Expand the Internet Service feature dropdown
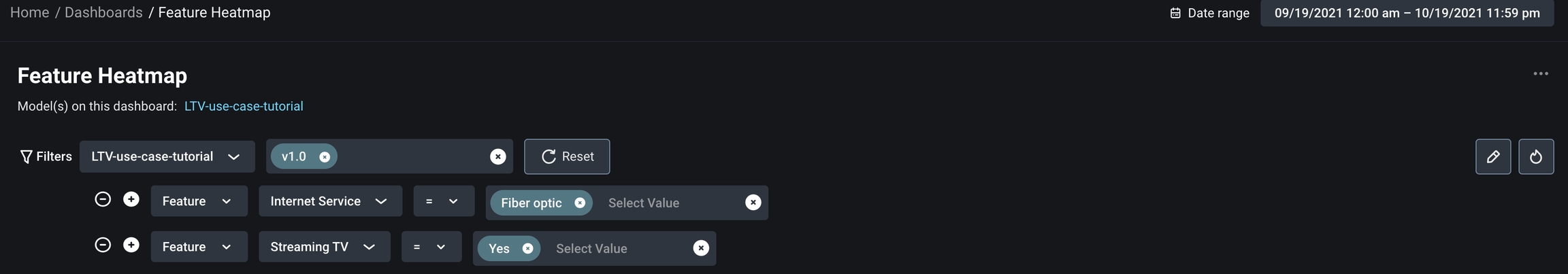Image resolution: width=1568 pixels, height=274 pixels. point(329,201)
